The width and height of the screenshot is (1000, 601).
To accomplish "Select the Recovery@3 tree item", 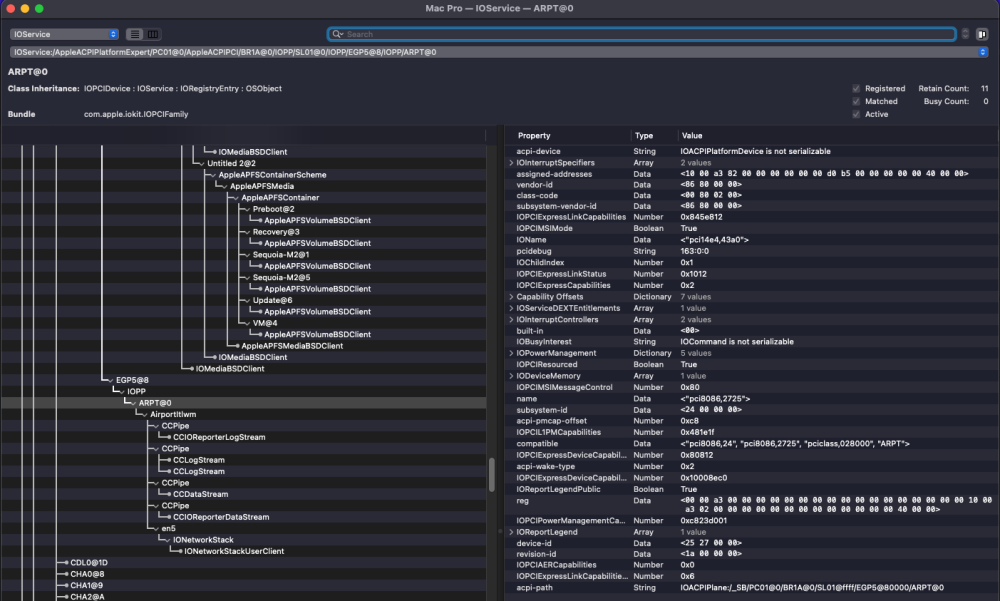I will coord(276,232).
